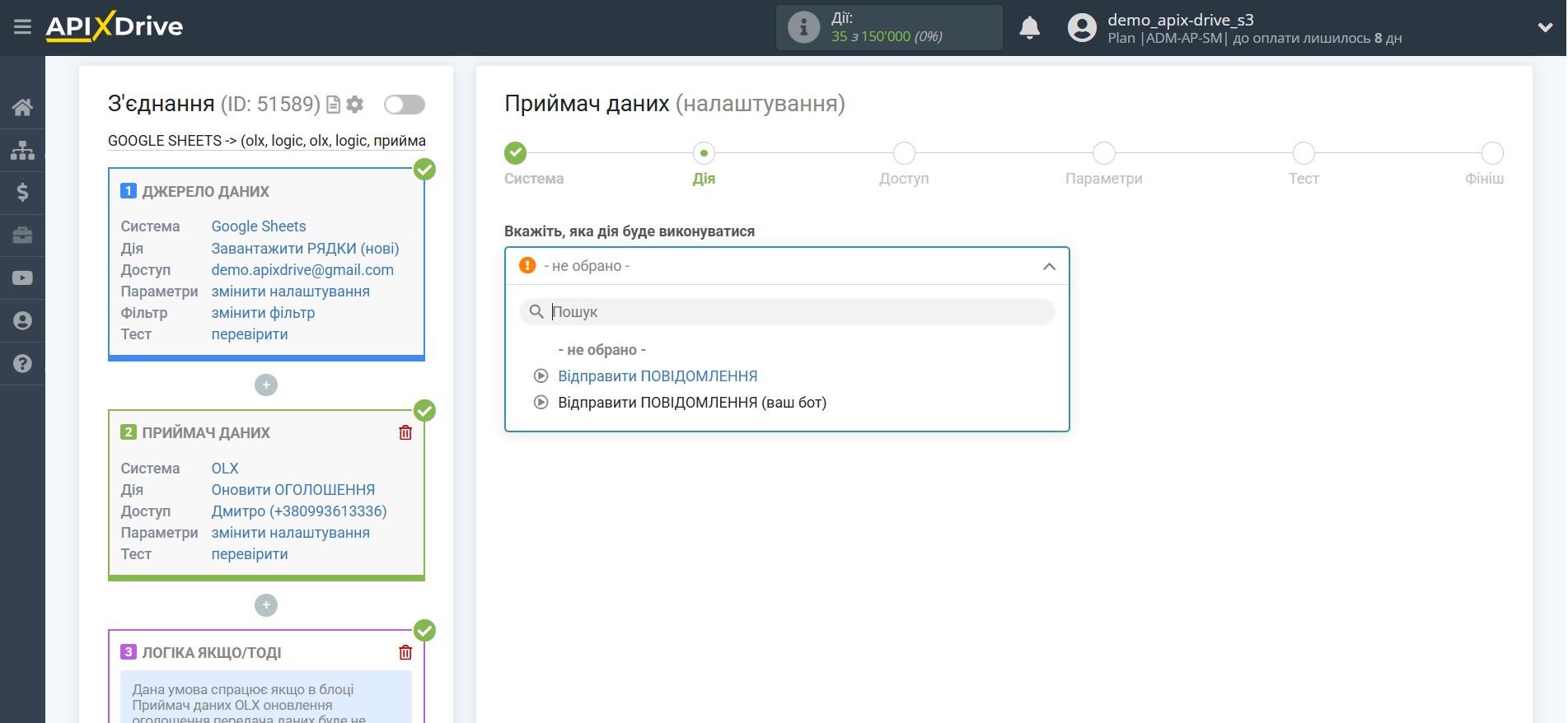Click the user avatar icon
Viewport: 1568px width, 723px height.
tap(1082, 27)
